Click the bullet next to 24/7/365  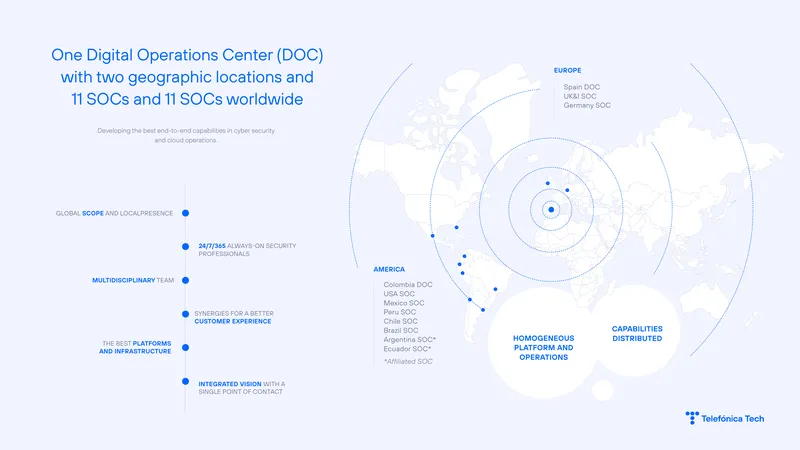(x=186, y=246)
